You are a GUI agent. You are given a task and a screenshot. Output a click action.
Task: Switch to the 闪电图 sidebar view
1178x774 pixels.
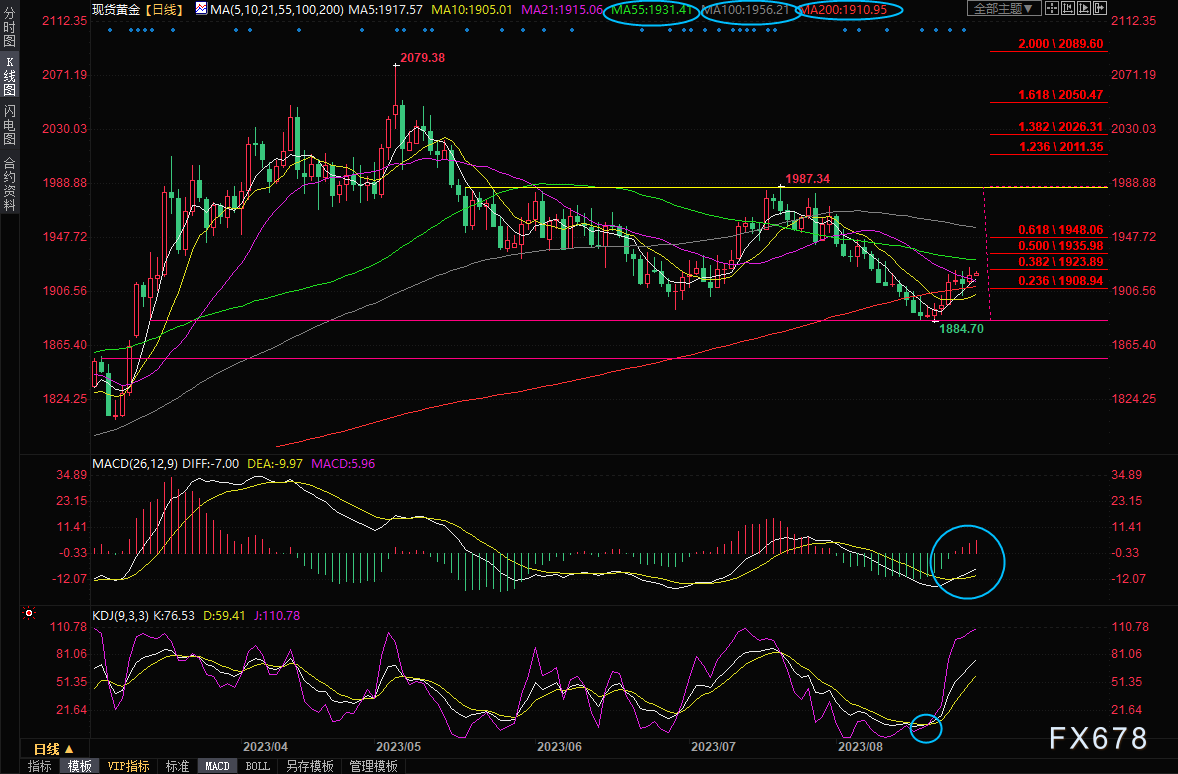pos(9,124)
